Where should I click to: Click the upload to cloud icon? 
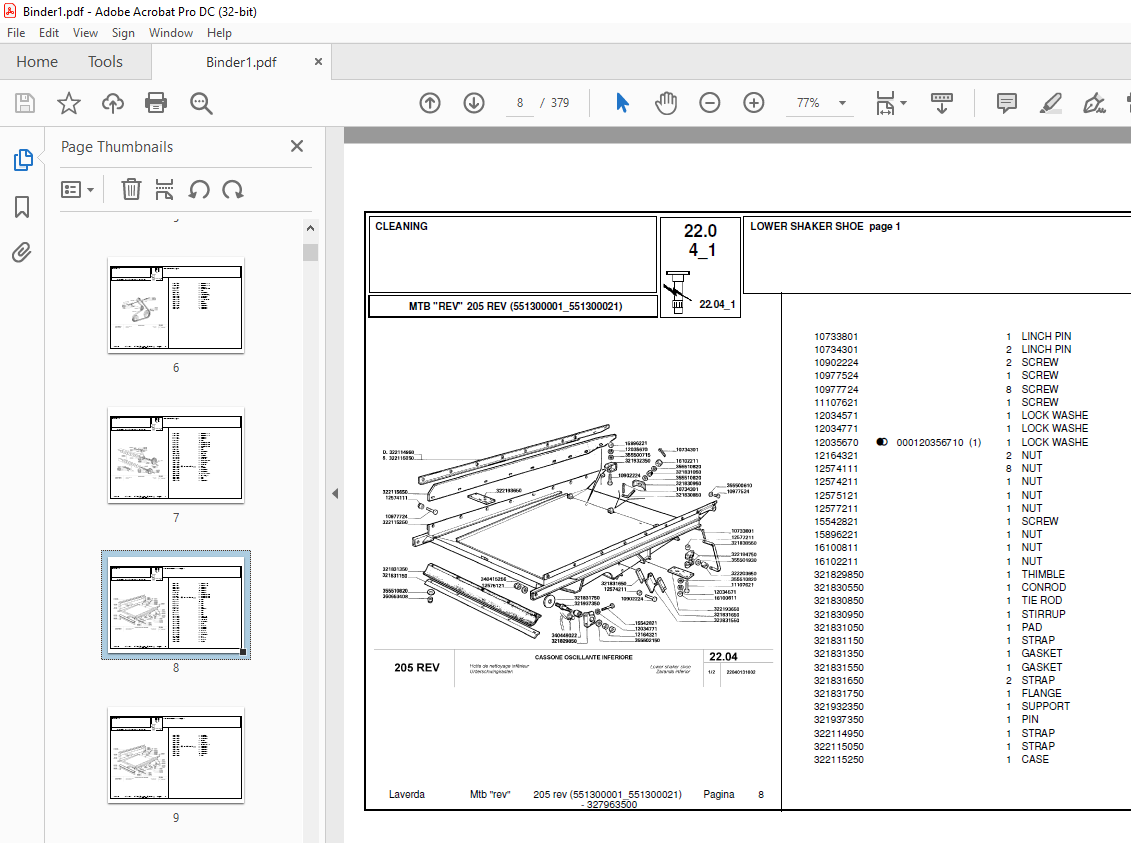tap(113, 103)
